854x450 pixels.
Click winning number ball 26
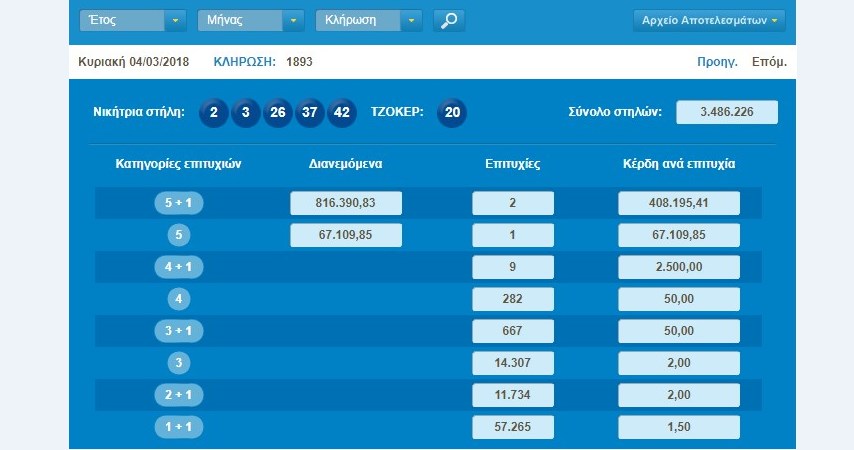(278, 112)
